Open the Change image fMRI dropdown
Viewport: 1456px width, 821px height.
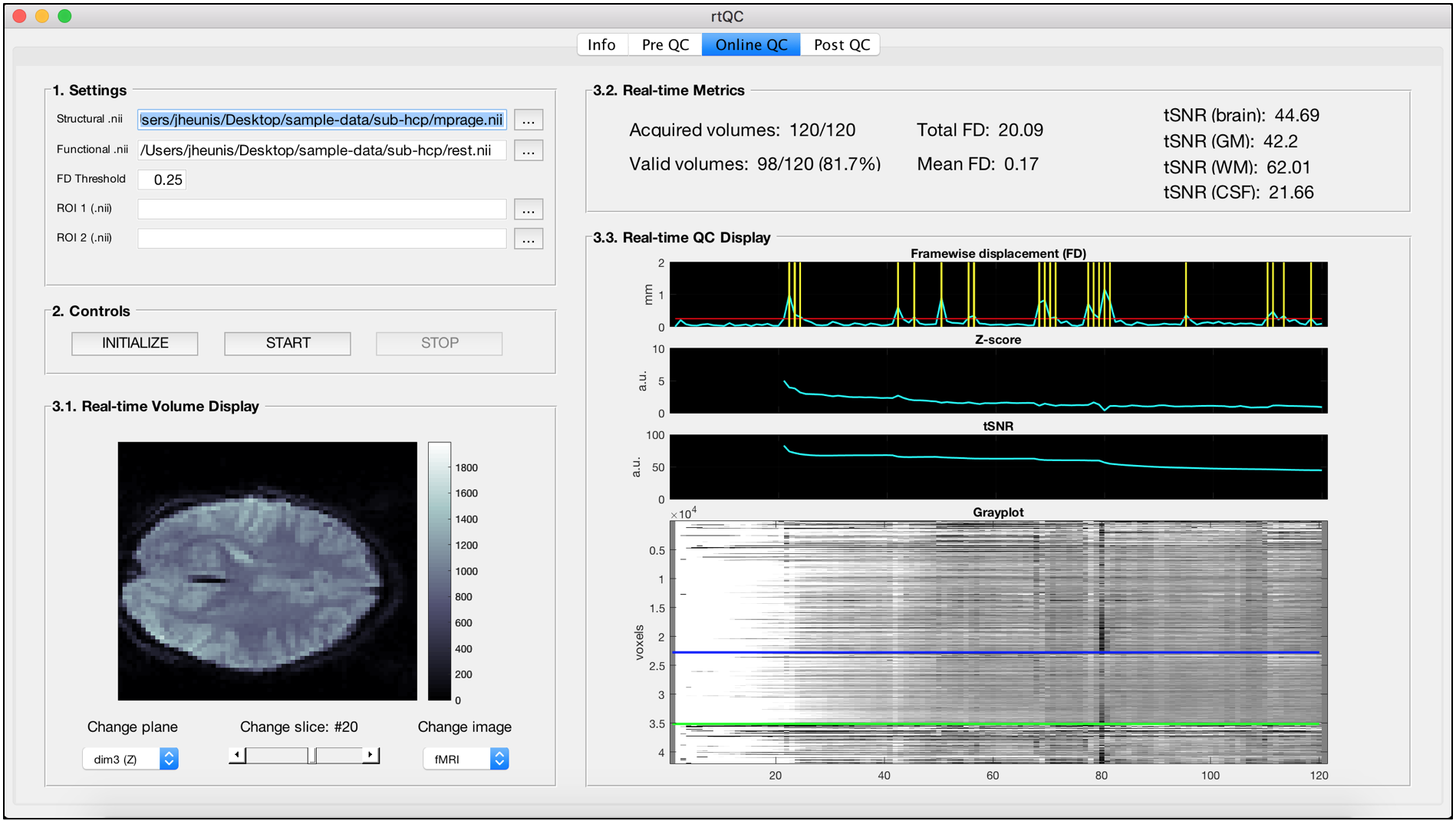(466, 759)
